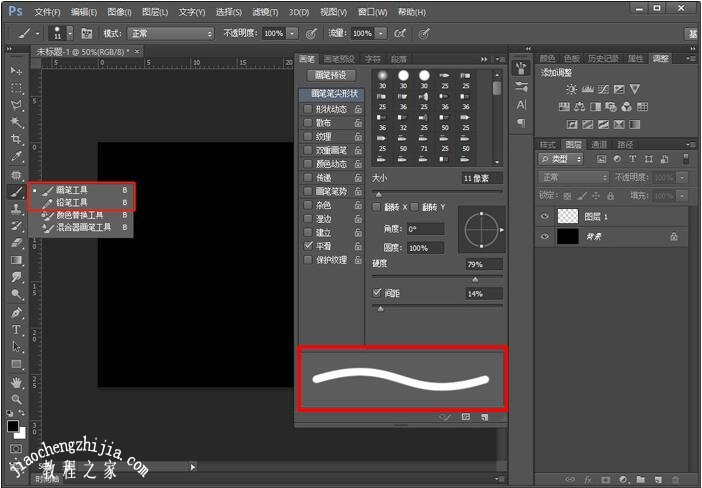Viewport: 702px width, 488px height.
Task: Toggle the 间距 spacing checkbox
Action: [x=377, y=293]
